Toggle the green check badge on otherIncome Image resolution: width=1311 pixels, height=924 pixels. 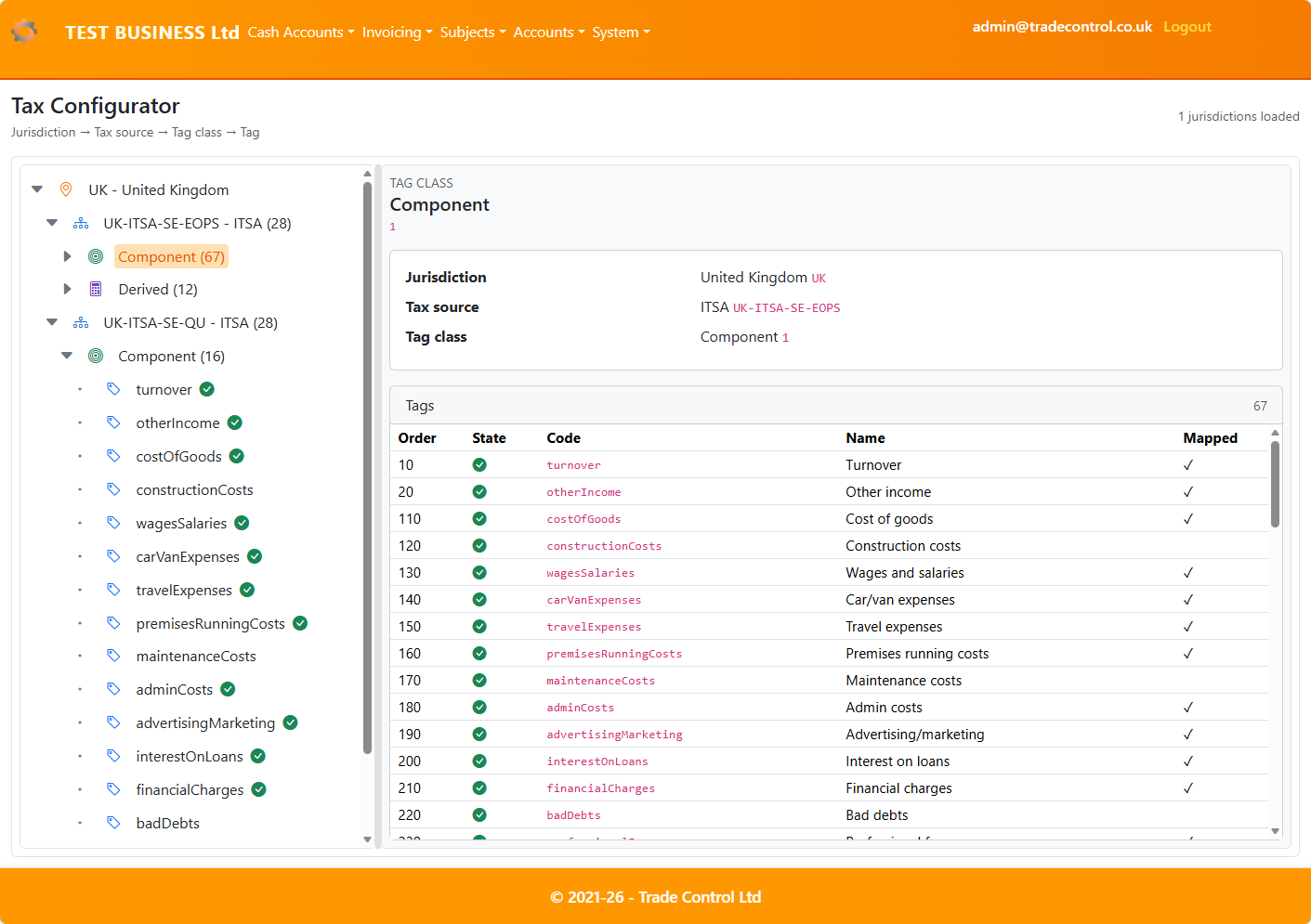click(234, 423)
